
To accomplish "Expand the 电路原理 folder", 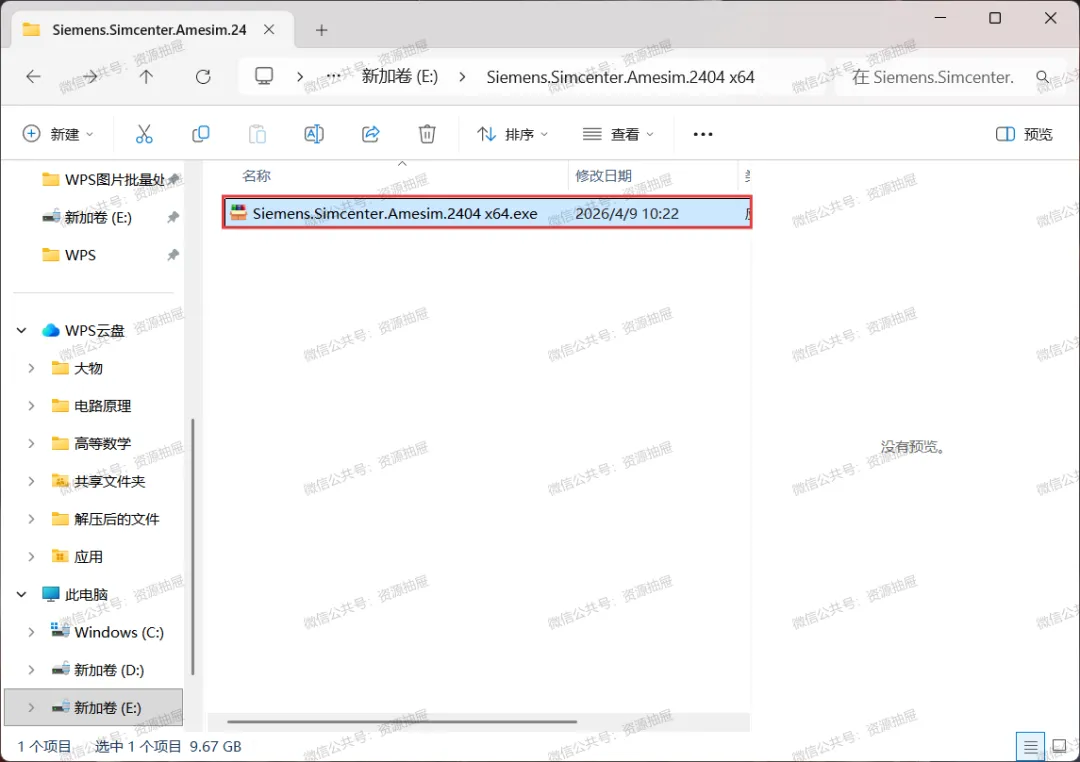I will click(31, 406).
